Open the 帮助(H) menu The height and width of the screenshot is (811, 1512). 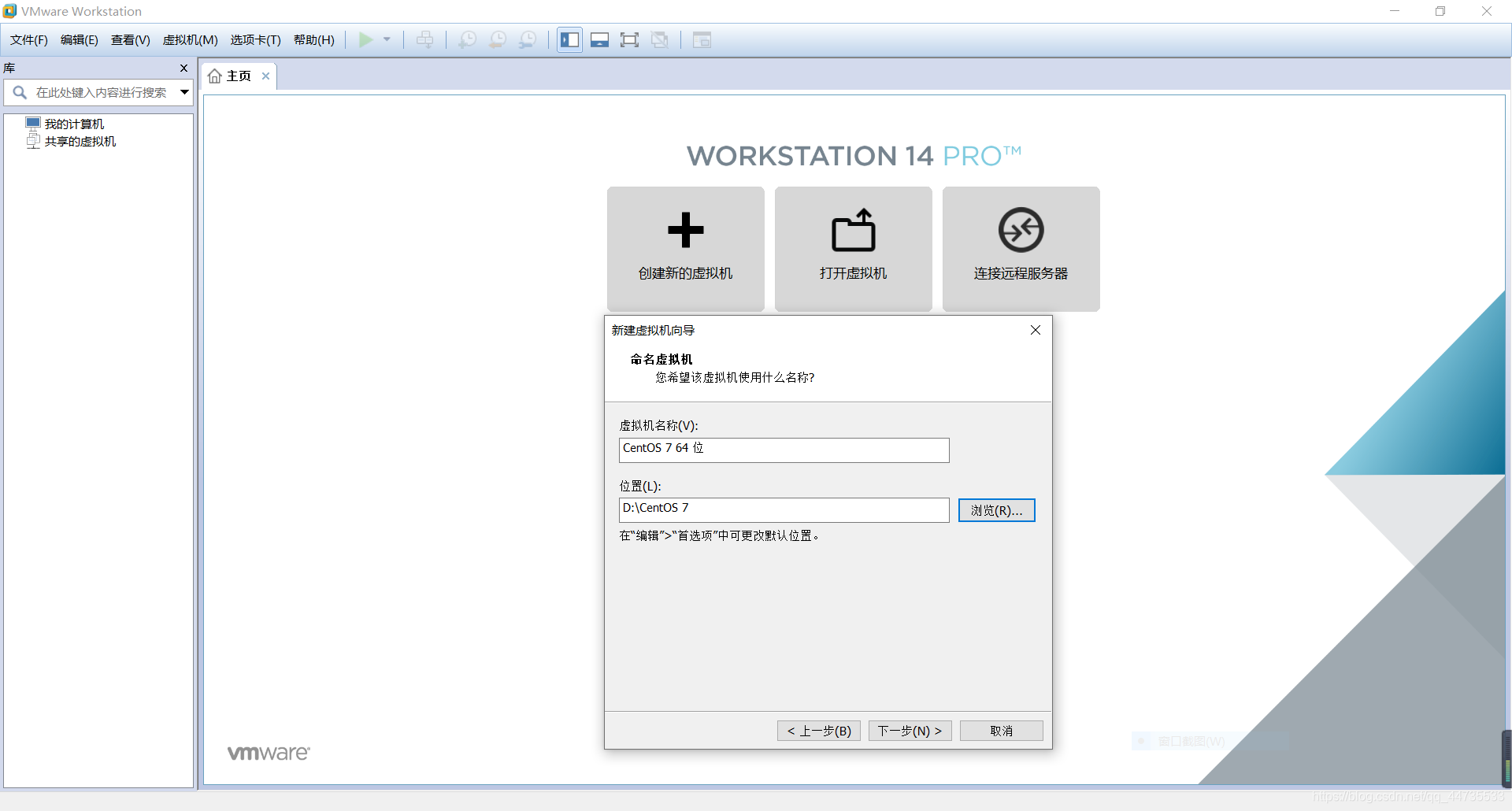pyautogui.click(x=314, y=40)
